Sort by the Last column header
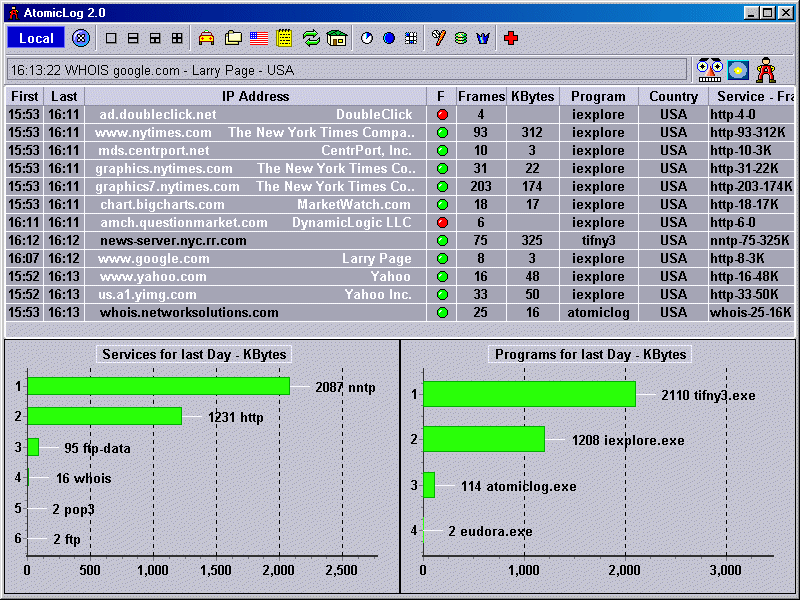Image resolution: width=800 pixels, height=600 pixels. [x=64, y=96]
